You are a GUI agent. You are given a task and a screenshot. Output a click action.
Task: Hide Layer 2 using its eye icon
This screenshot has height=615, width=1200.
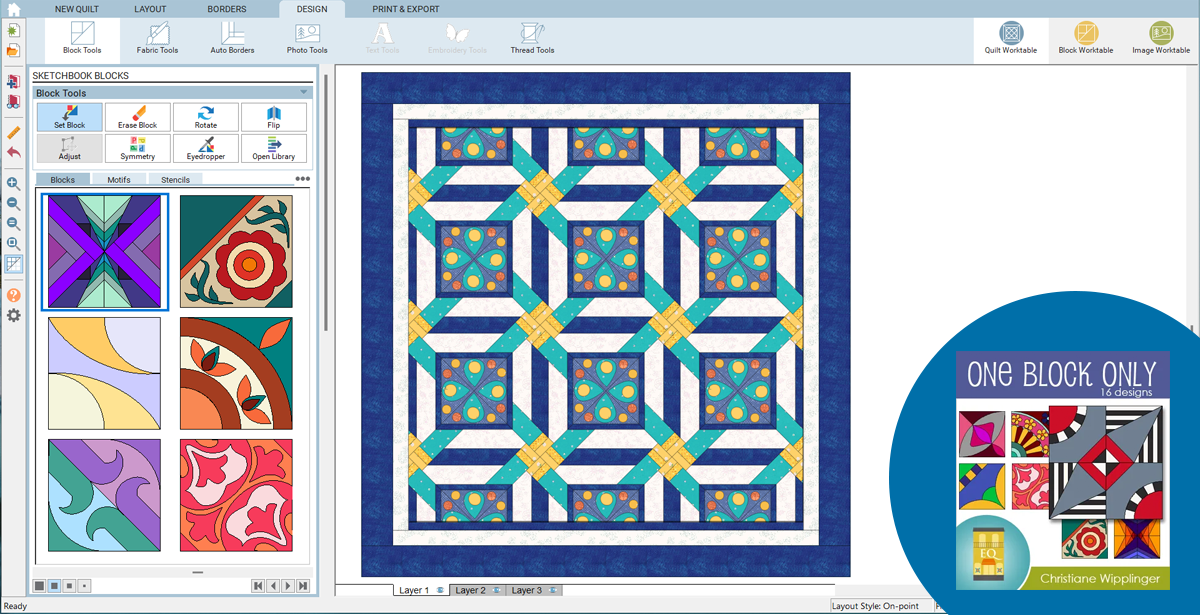(497, 591)
